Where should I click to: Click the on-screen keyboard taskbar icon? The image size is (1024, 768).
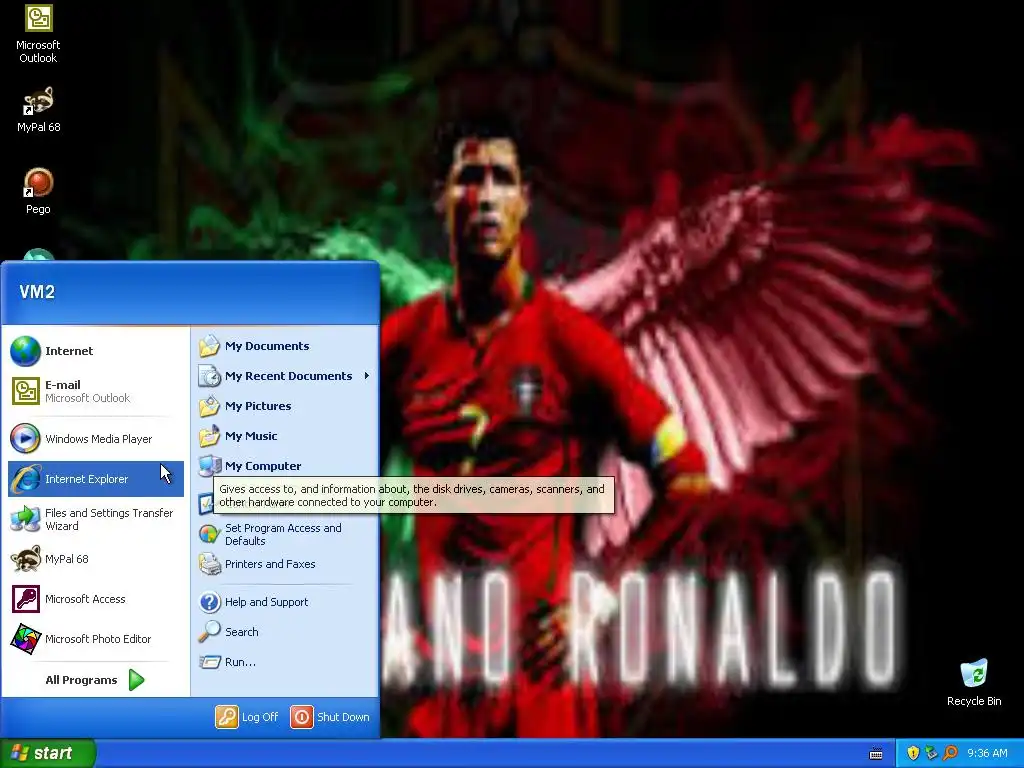[x=876, y=754]
